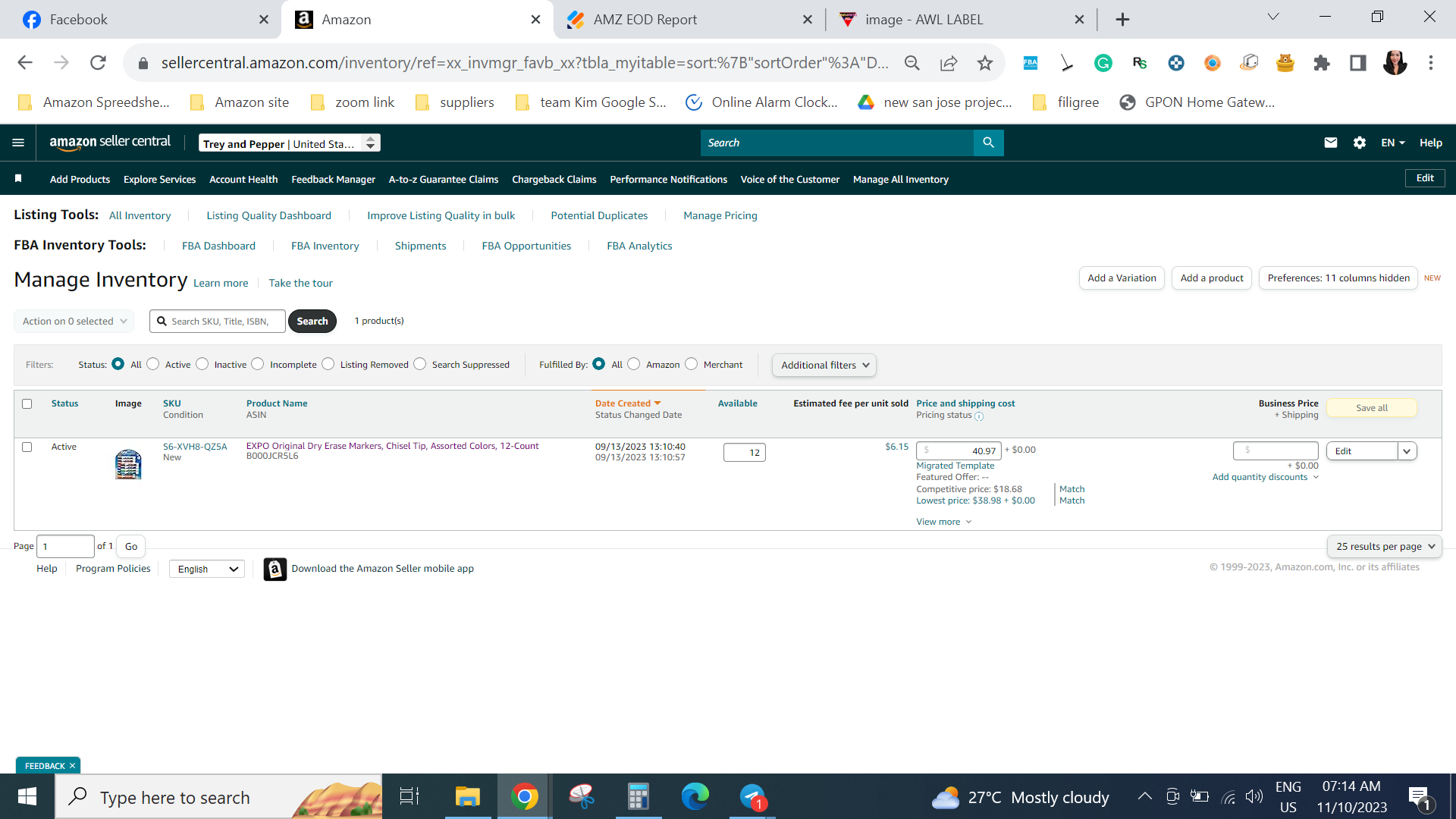Open the Seller Central hamburger menu

[18, 143]
